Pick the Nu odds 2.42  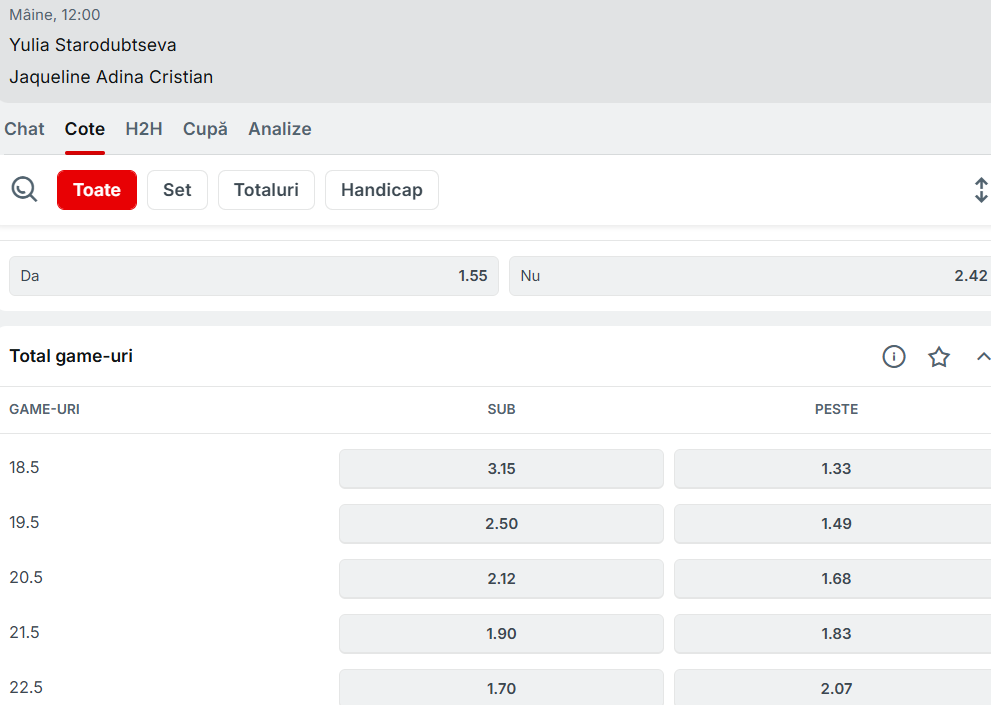pos(750,276)
